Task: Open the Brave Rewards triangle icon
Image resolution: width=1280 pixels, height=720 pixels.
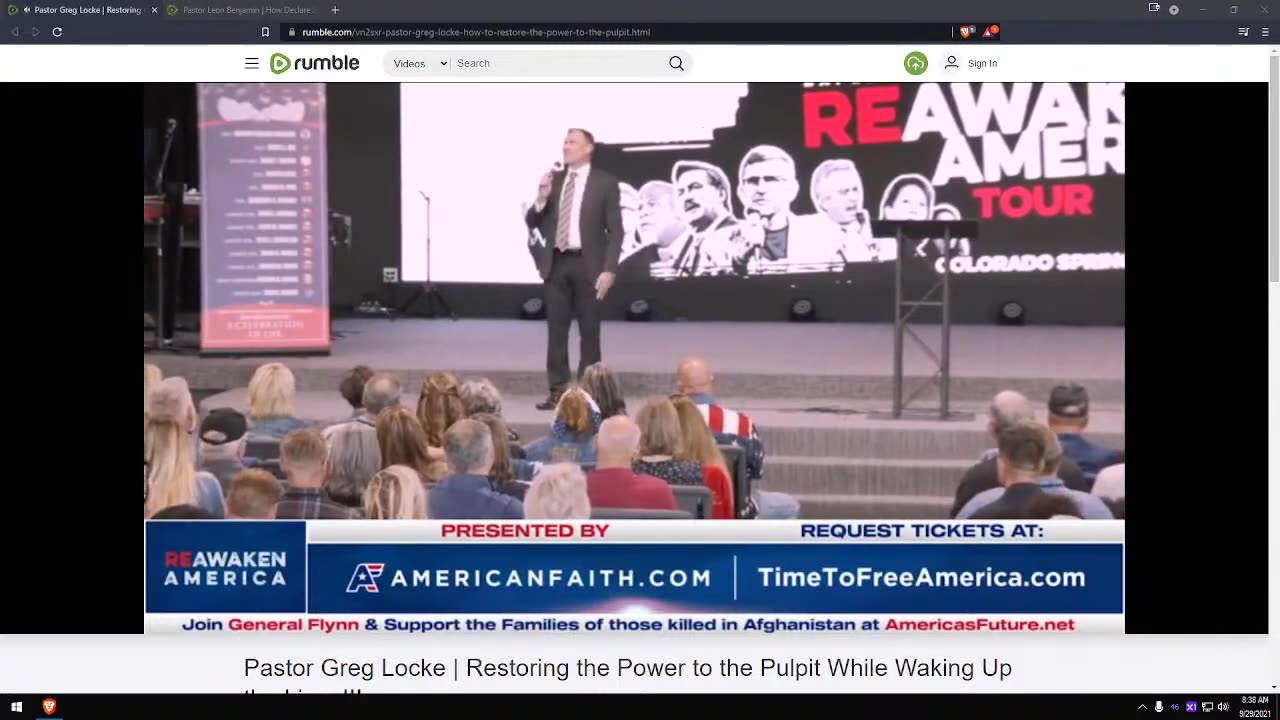Action: tap(990, 32)
